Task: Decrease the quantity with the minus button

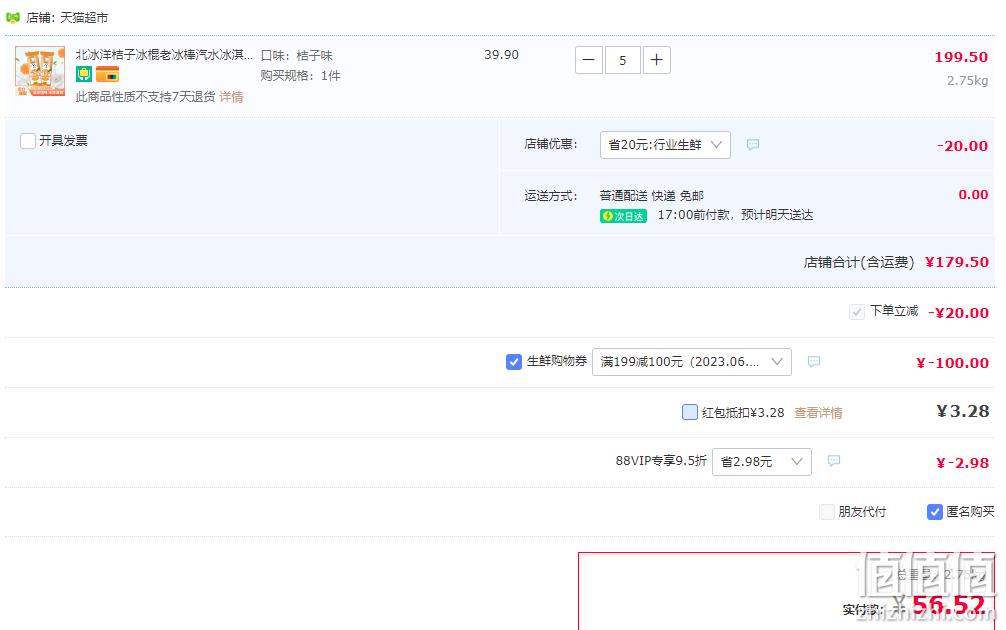Action: [588, 60]
